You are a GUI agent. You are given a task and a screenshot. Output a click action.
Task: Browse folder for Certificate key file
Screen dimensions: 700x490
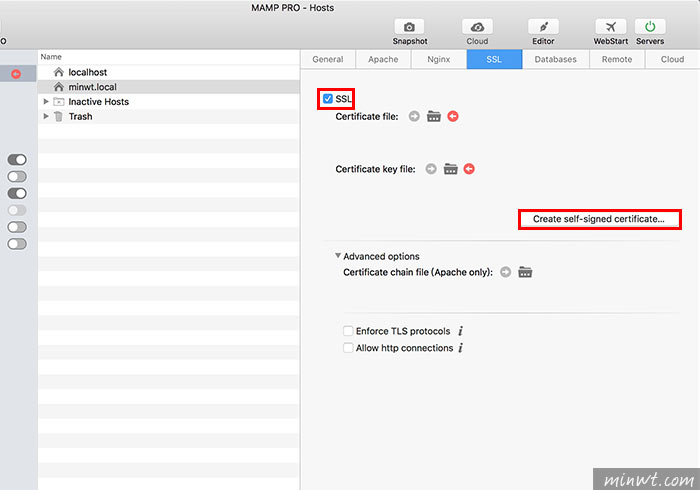click(x=450, y=169)
